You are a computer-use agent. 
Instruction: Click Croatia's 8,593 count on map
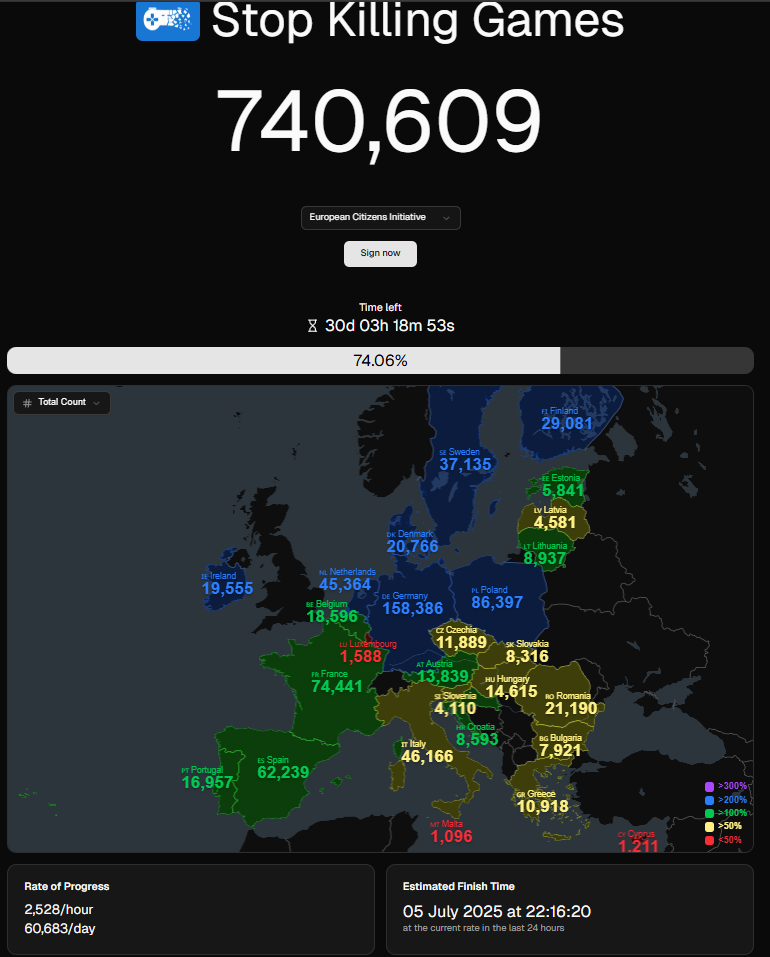click(477, 740)
